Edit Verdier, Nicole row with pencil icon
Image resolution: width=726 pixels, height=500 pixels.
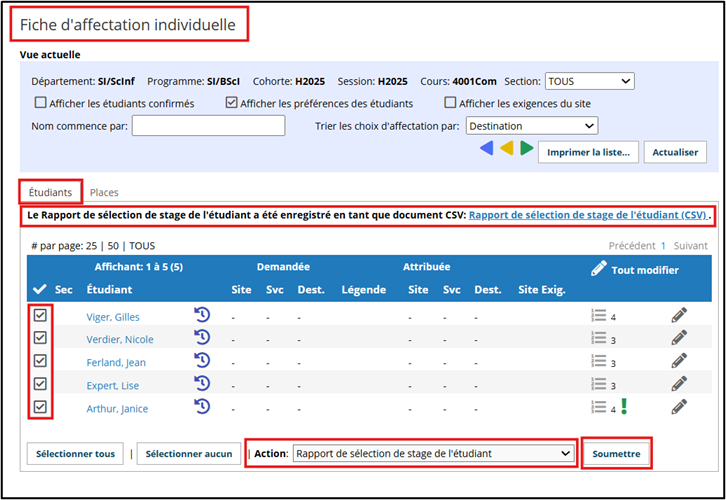[679, 338]
